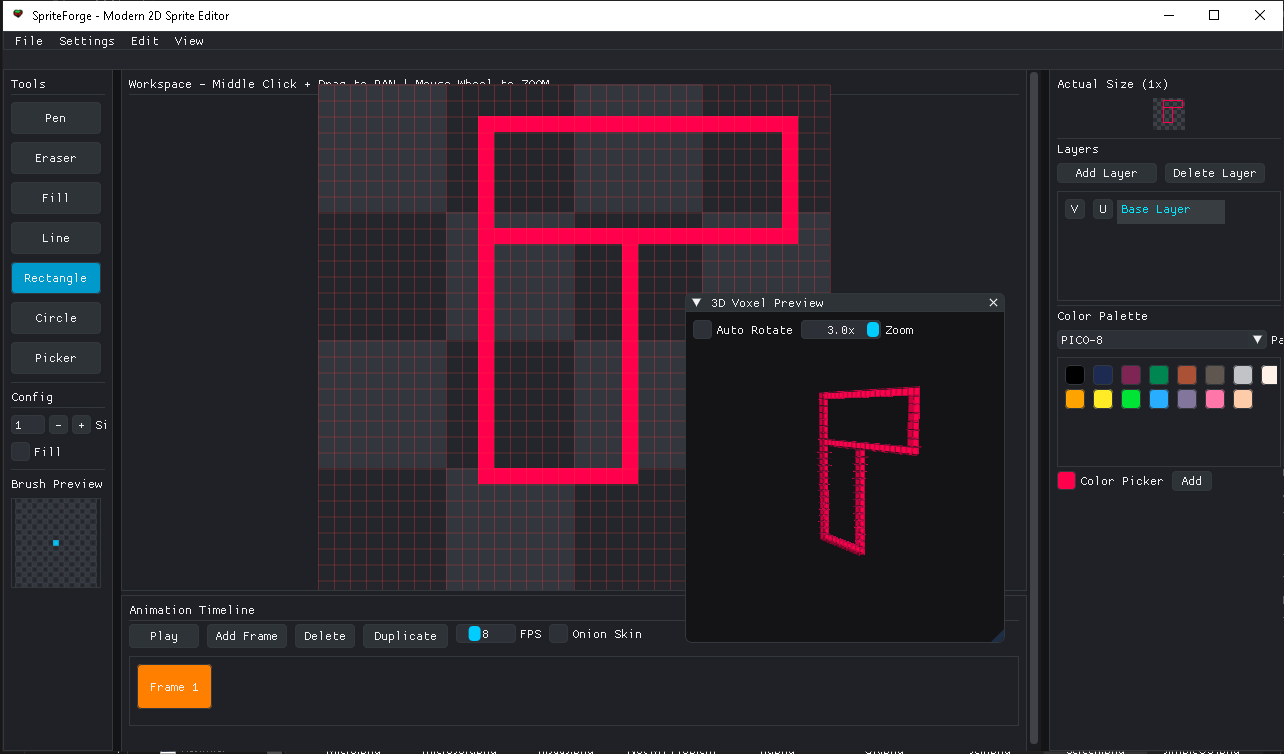Select Frame 1 in the timeline

click(x=174, y=687)
